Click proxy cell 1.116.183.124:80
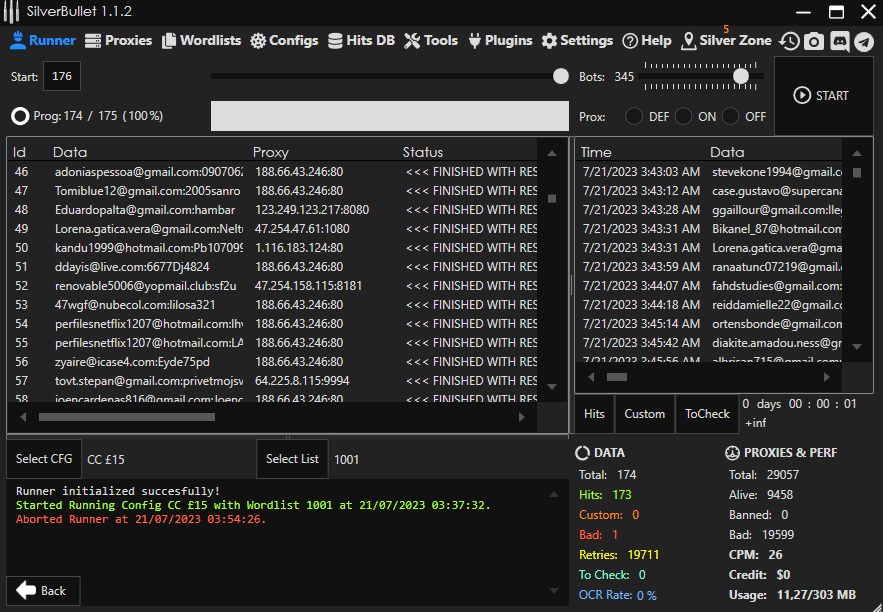 point(298,248)
